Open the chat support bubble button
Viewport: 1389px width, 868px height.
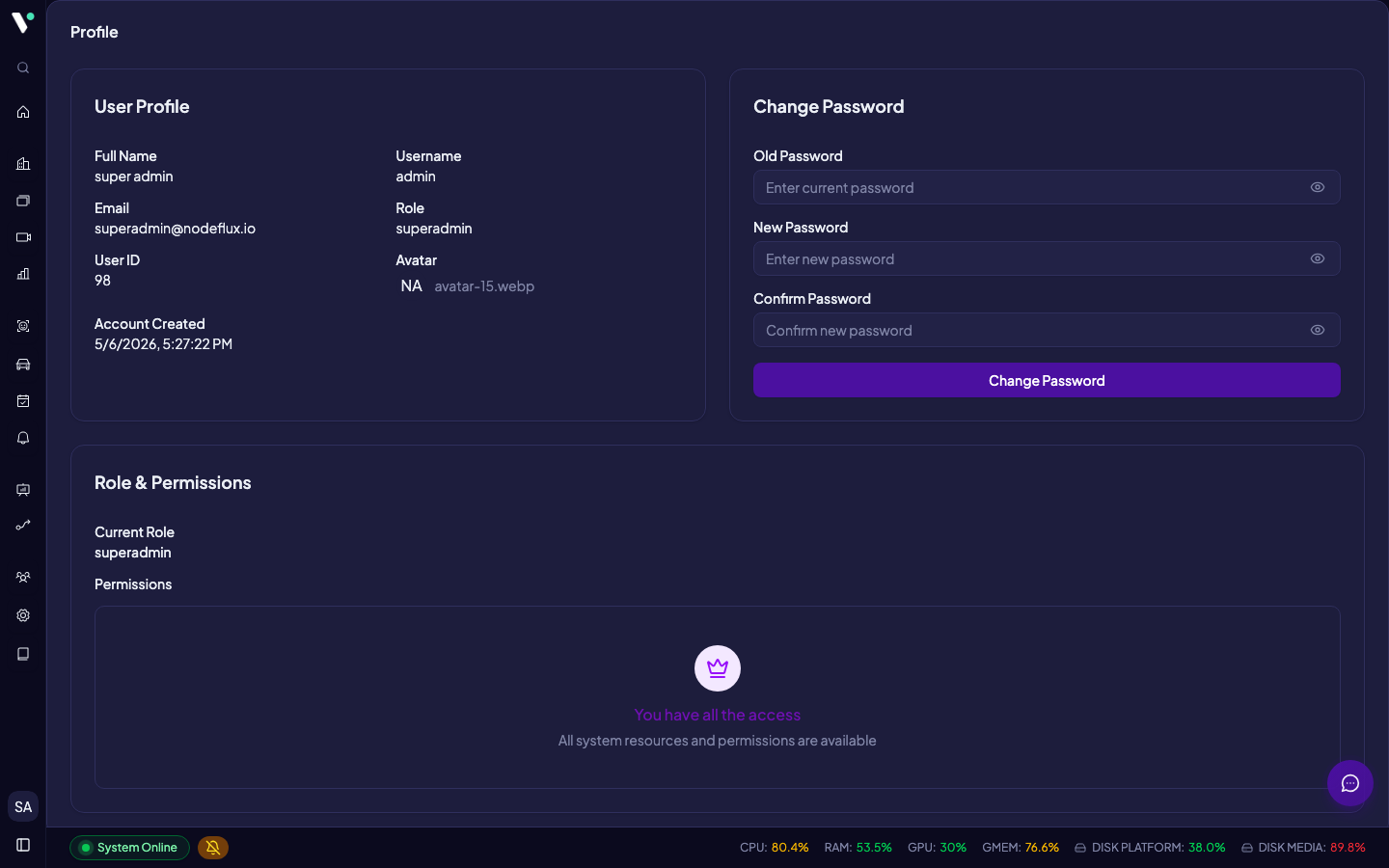pyautogui.click(x=1350, y=783)
